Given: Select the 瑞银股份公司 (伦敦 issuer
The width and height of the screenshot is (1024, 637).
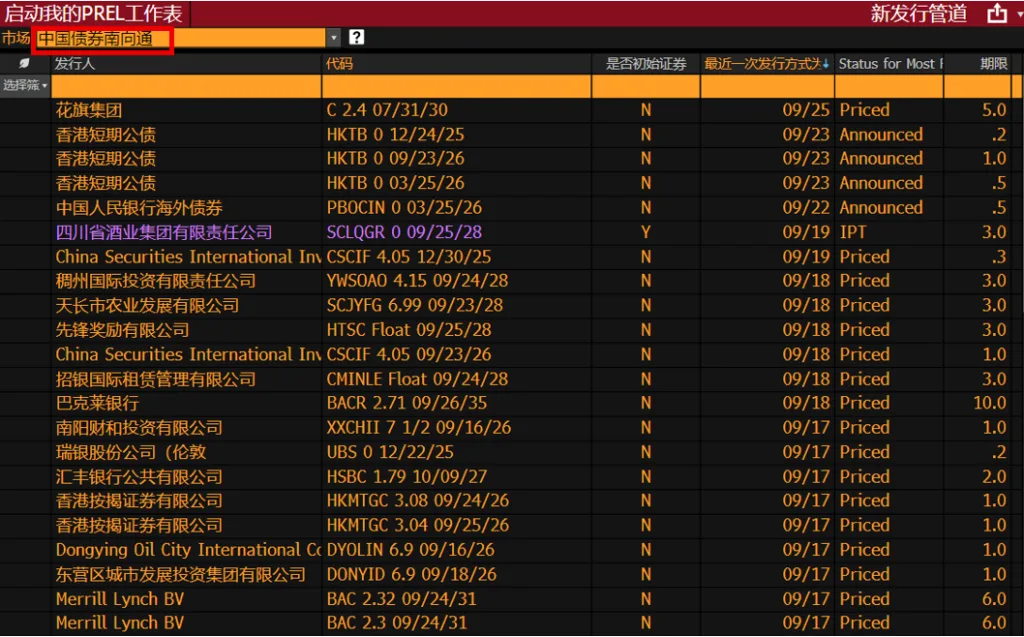Looking at the screenshot, I should (x=131, y=452).
